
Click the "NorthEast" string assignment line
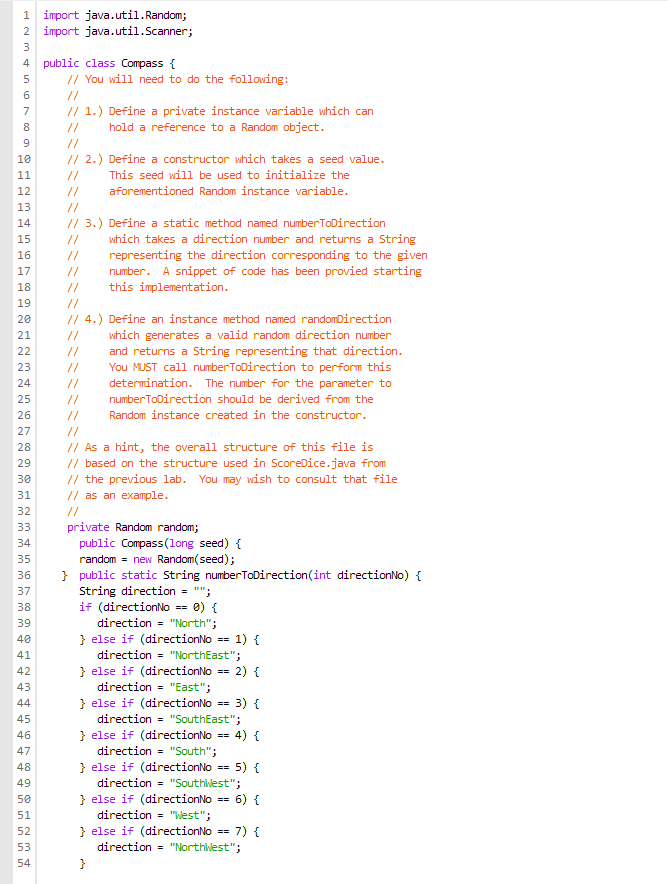(x=169, y=655)
